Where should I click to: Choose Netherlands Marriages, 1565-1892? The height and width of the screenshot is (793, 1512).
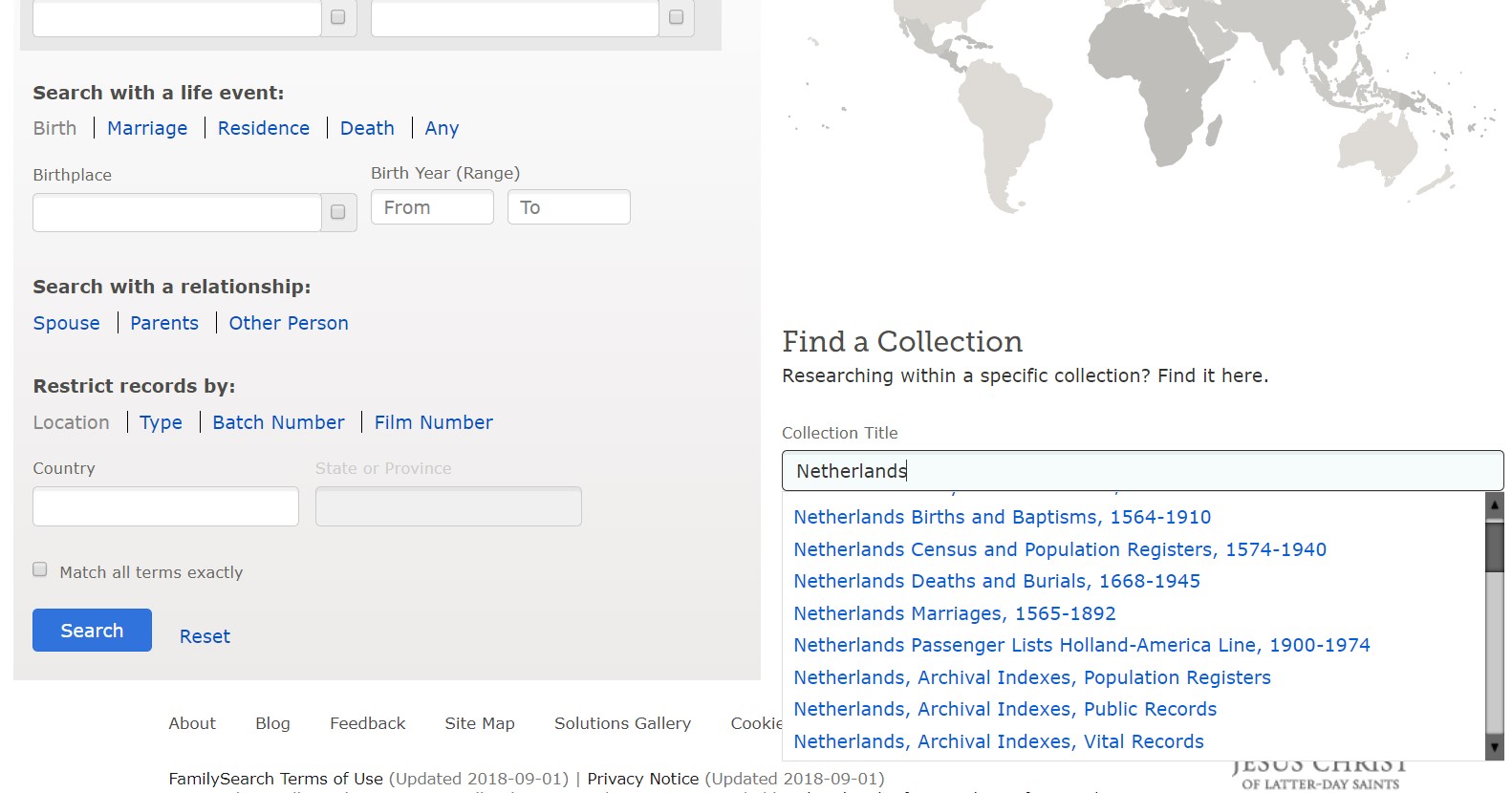pyautogui.click(x=955, y=613)
